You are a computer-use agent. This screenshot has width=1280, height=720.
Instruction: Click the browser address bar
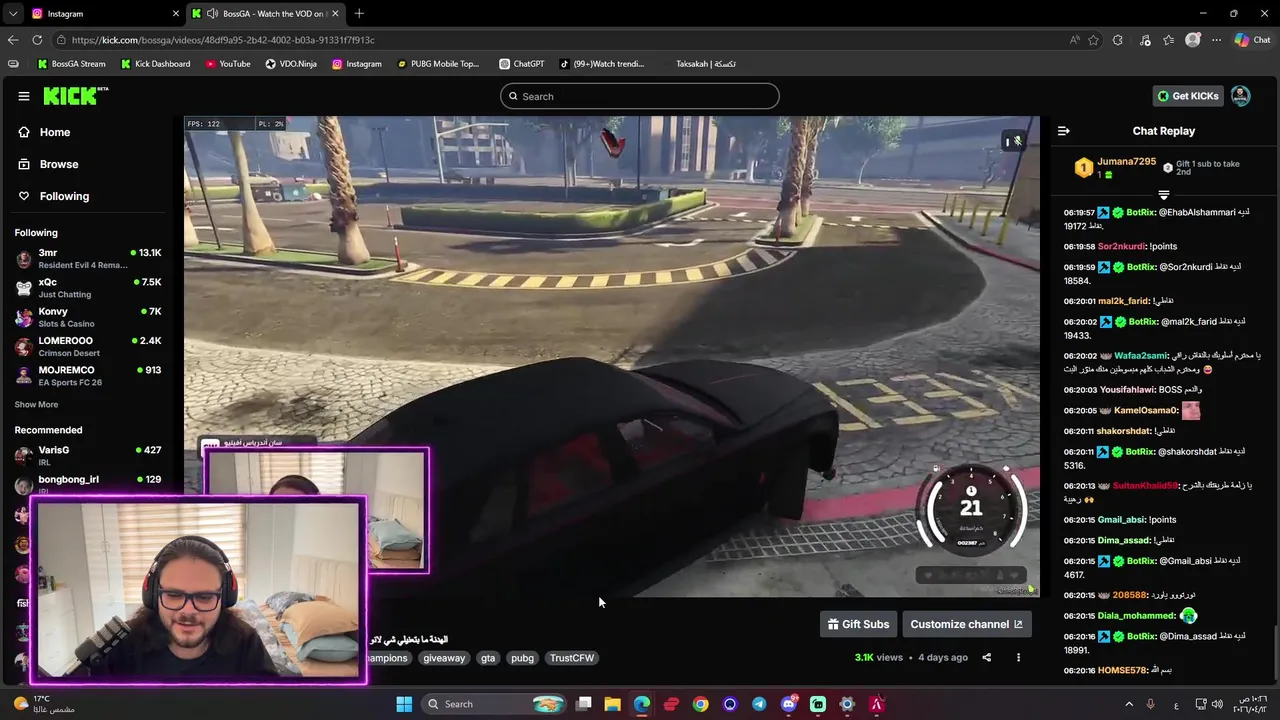[560, 40]
